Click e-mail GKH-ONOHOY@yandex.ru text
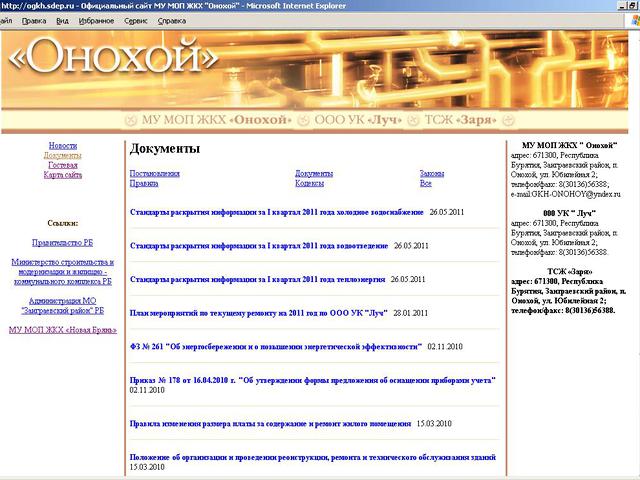640x480 pixels. pyautogui.click(x=565, y=194)
